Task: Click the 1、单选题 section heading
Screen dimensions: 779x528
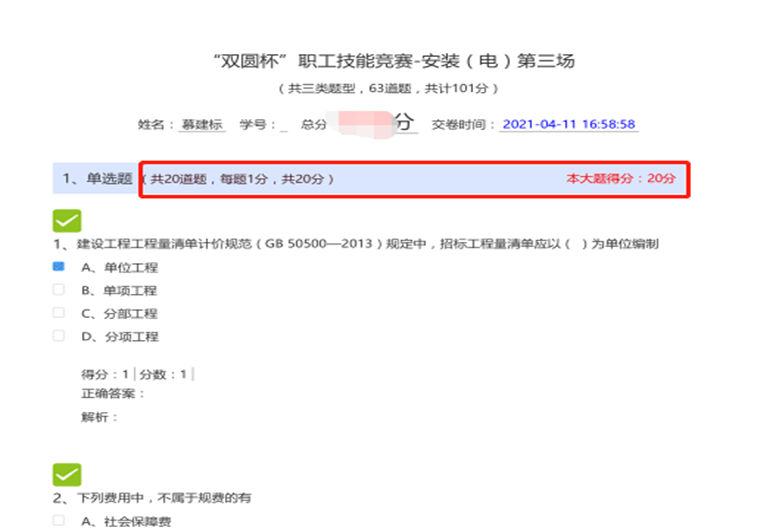Action: pyautogui.click(x=97, y=179)
